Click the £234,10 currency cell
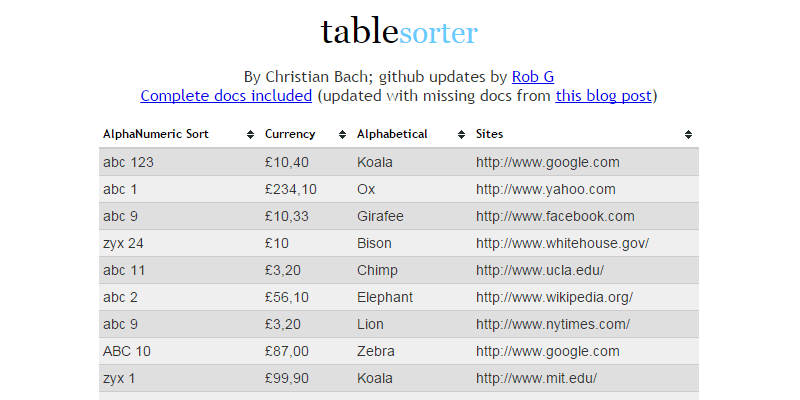Image resolution: width=800 pixels, height=400 pixels. [291, 189]
